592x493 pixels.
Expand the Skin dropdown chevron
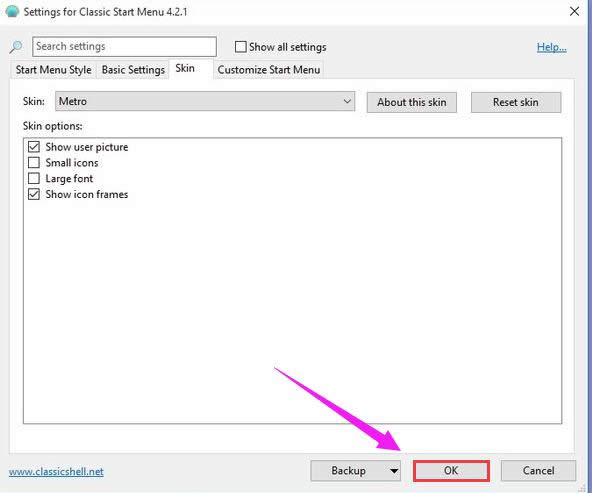coord(347,101)
